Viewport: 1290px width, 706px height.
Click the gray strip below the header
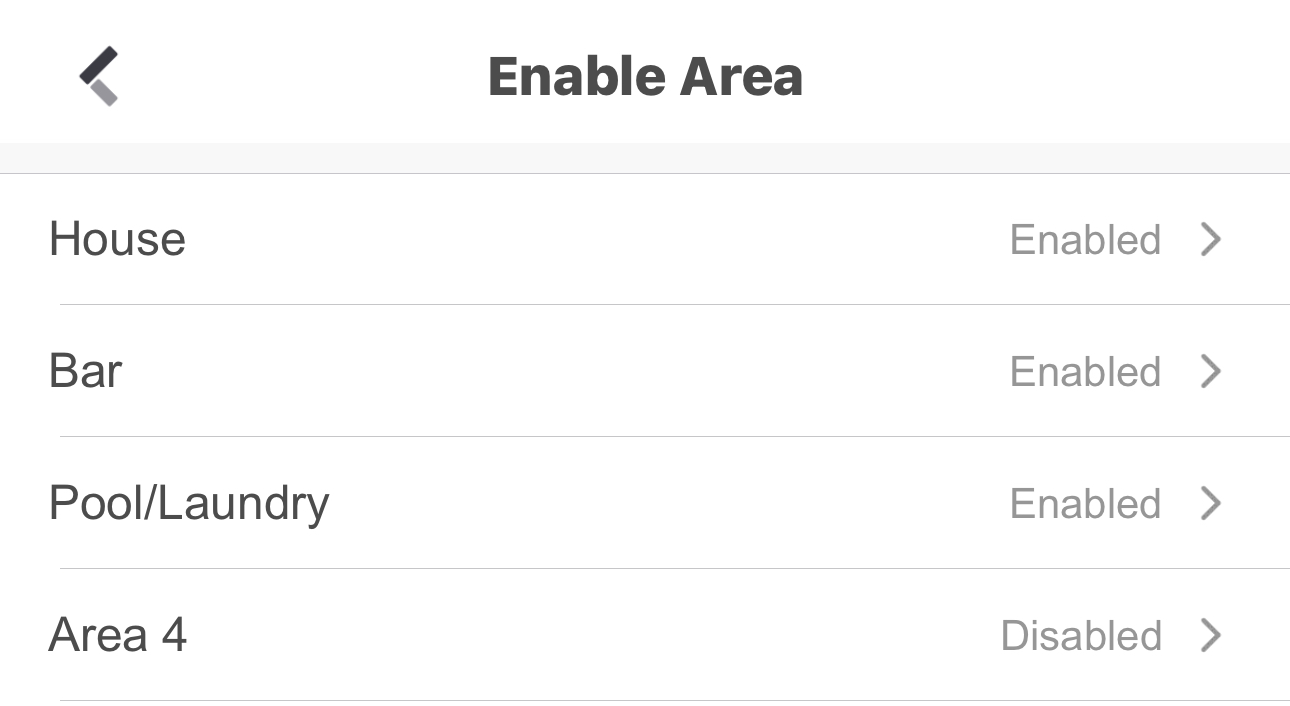pyautogui.click(x=645, y=158)
